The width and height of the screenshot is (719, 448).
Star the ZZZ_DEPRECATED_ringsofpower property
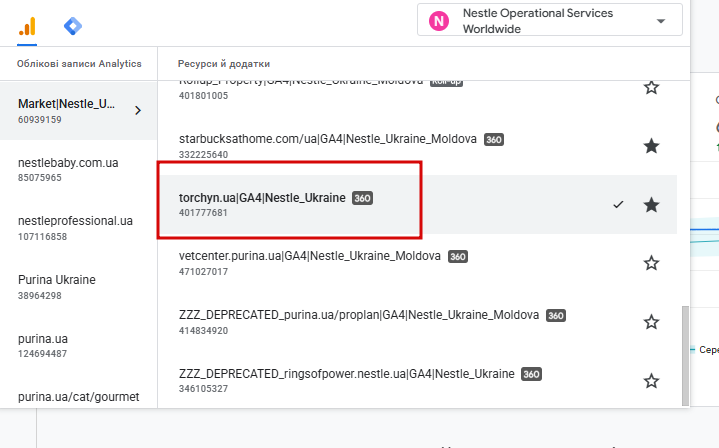(x=651, y=381)
